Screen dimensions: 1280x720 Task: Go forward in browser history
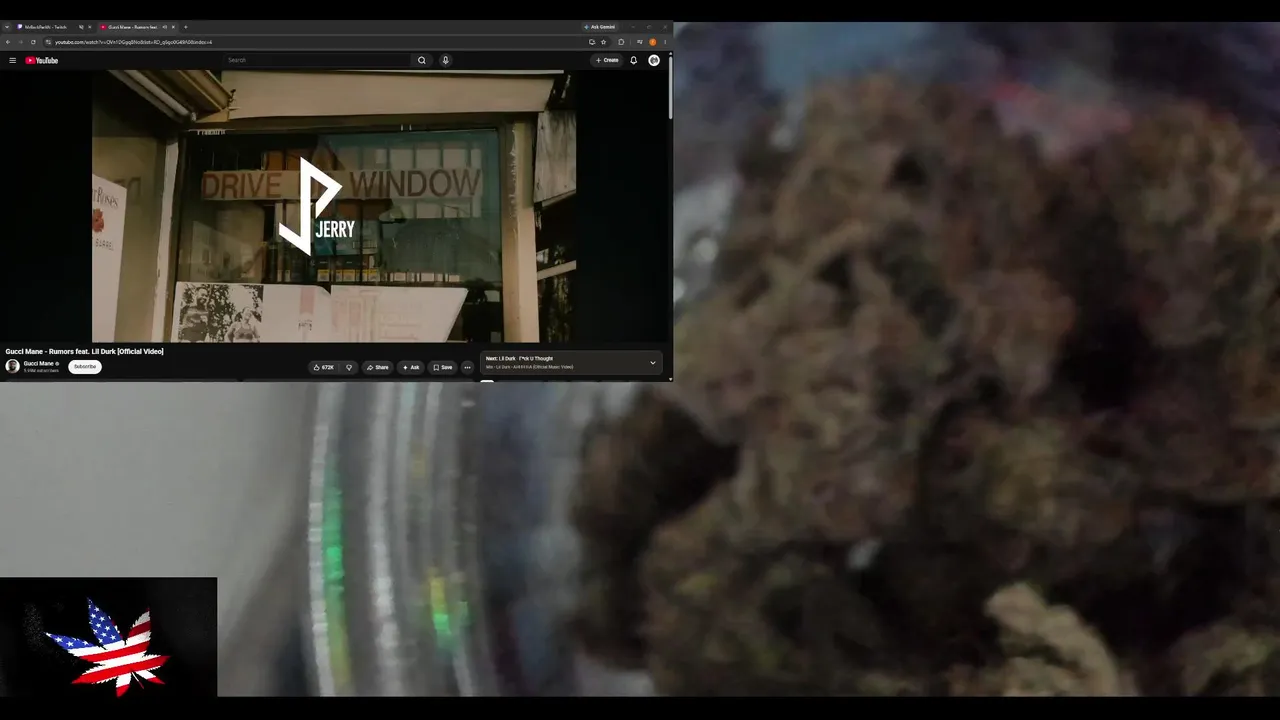click(20, 42)
